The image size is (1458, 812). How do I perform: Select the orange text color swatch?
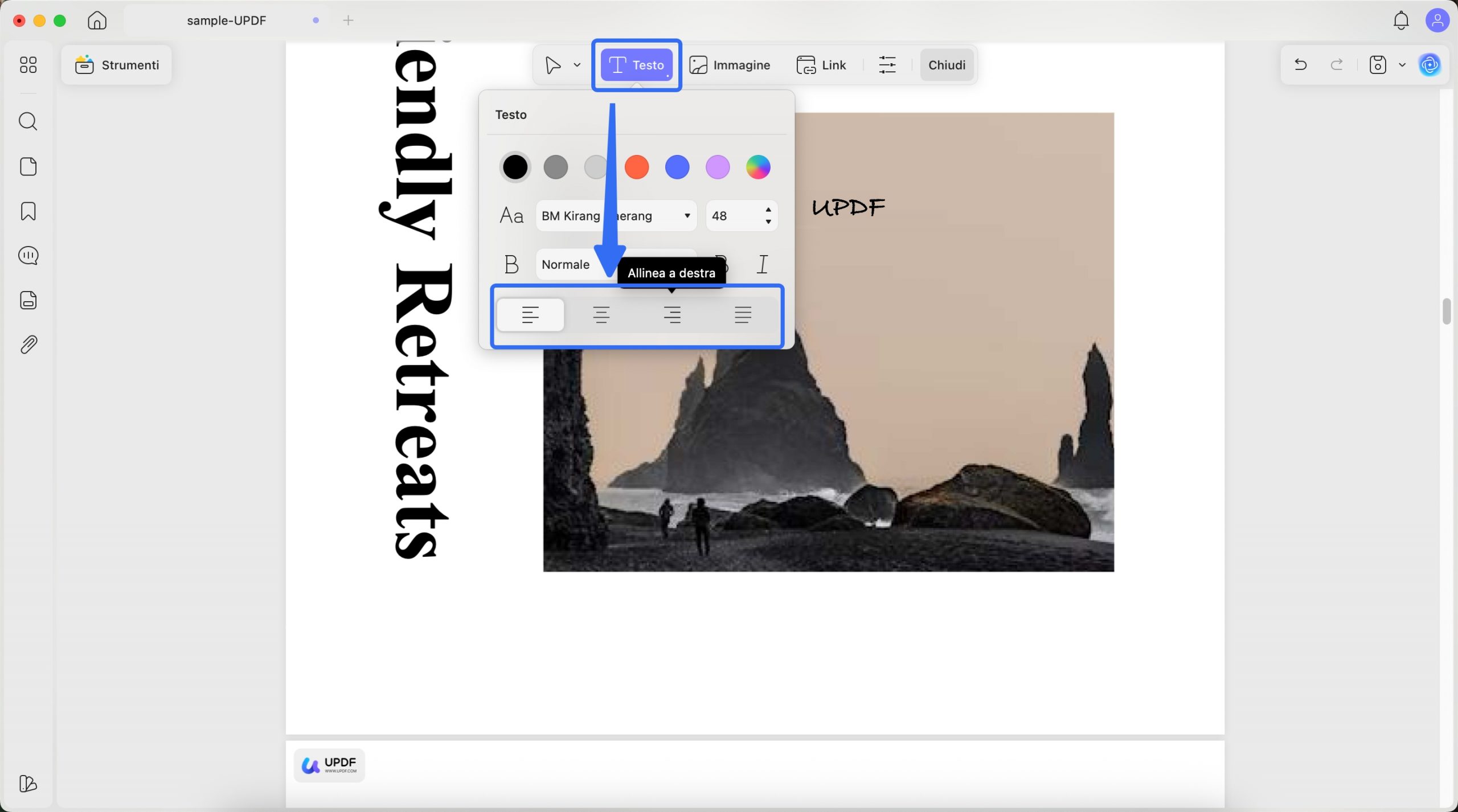point(636,167)
